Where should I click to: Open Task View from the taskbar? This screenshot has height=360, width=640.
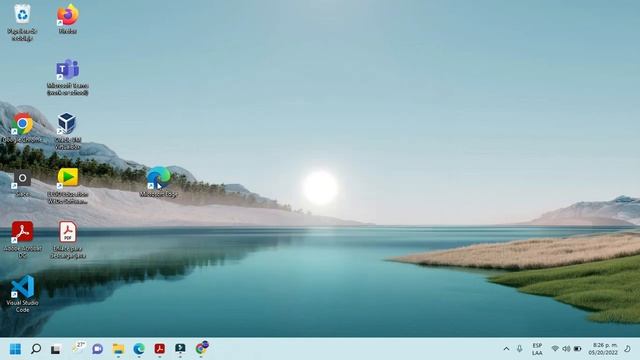point(56,349)
